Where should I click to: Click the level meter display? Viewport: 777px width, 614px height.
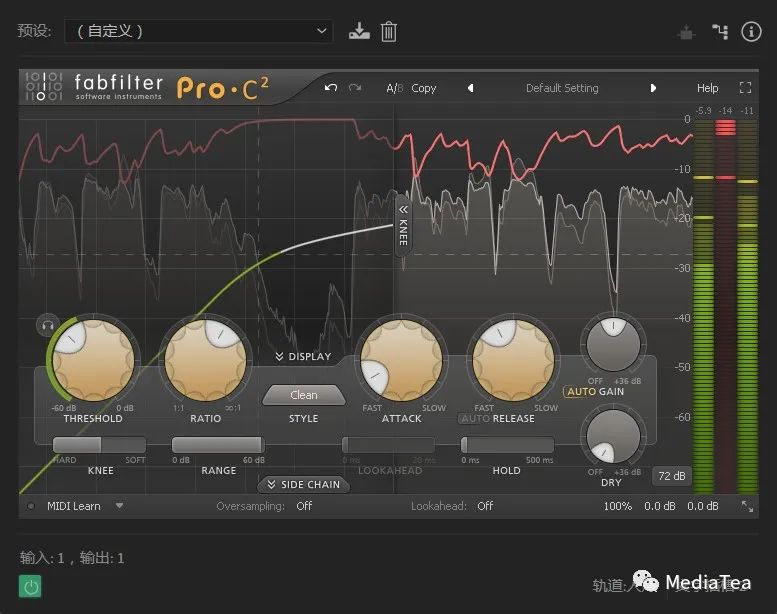point(725,305)
